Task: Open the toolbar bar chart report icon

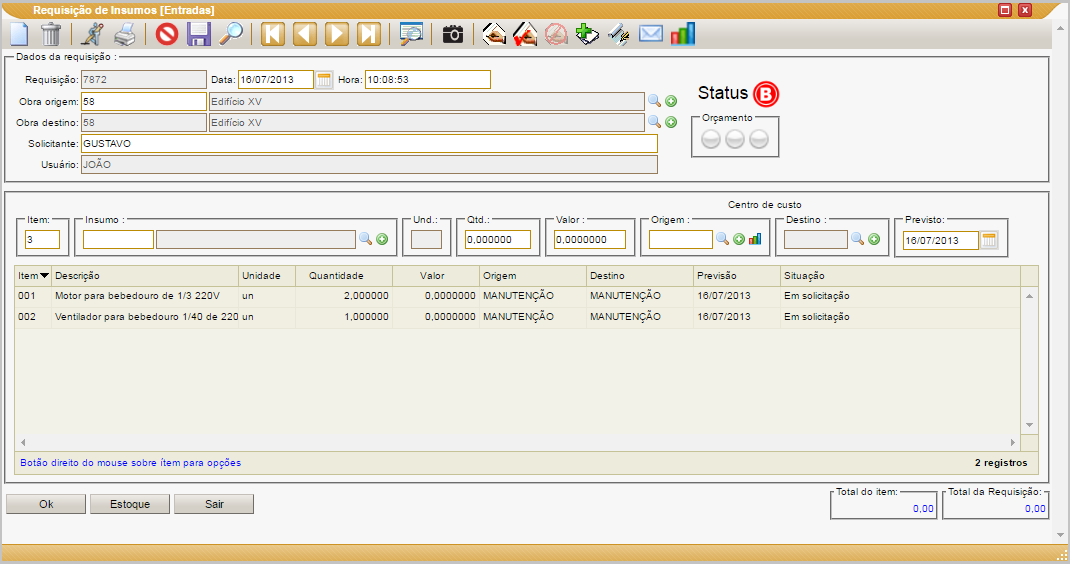Action: point(682,33)
